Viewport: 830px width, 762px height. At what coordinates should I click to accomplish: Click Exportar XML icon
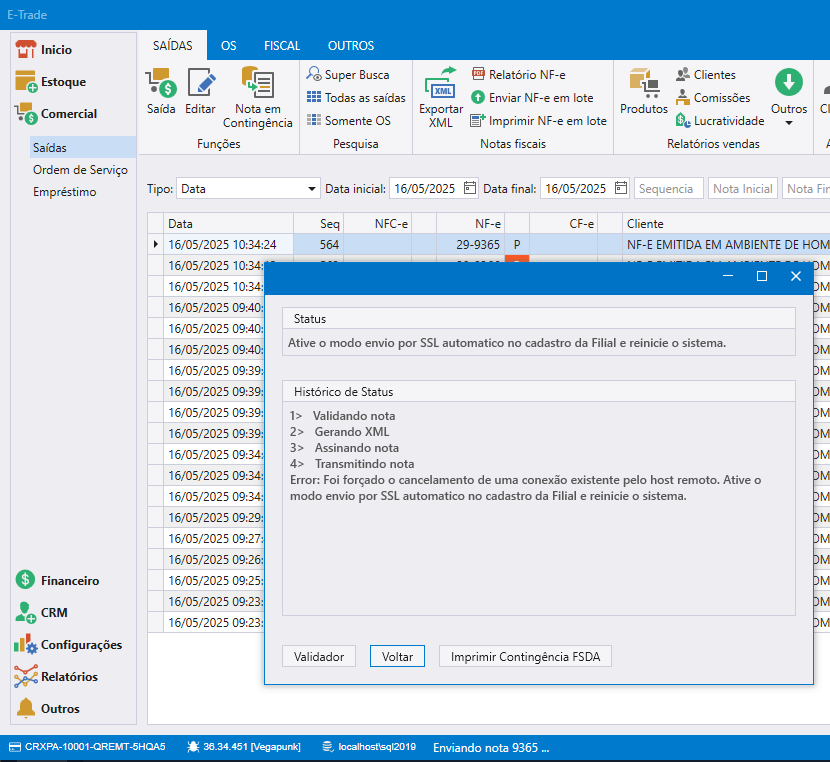[x=441, y=98]
